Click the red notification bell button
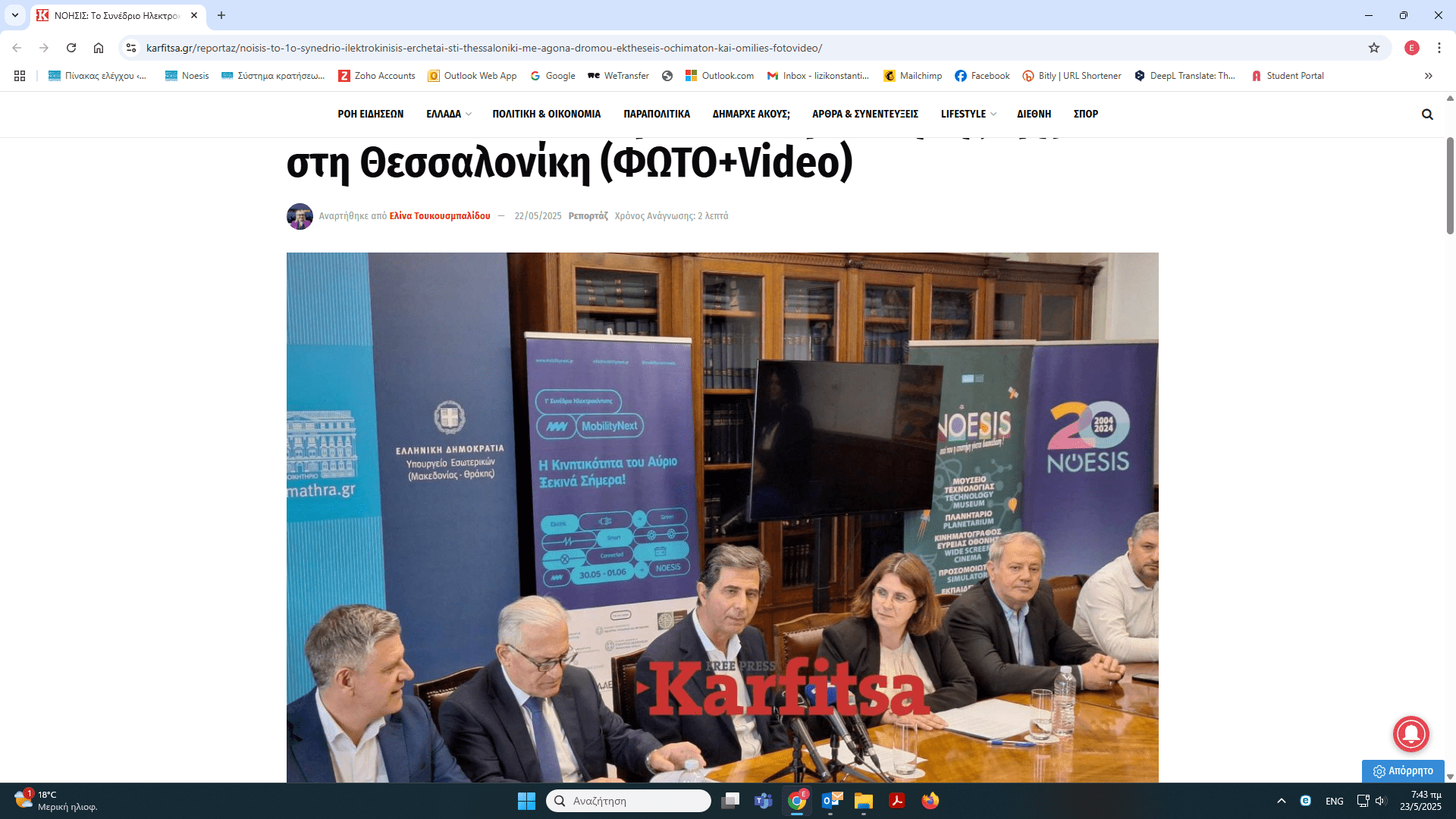The image size is (1456, 819). (1410, 733)
